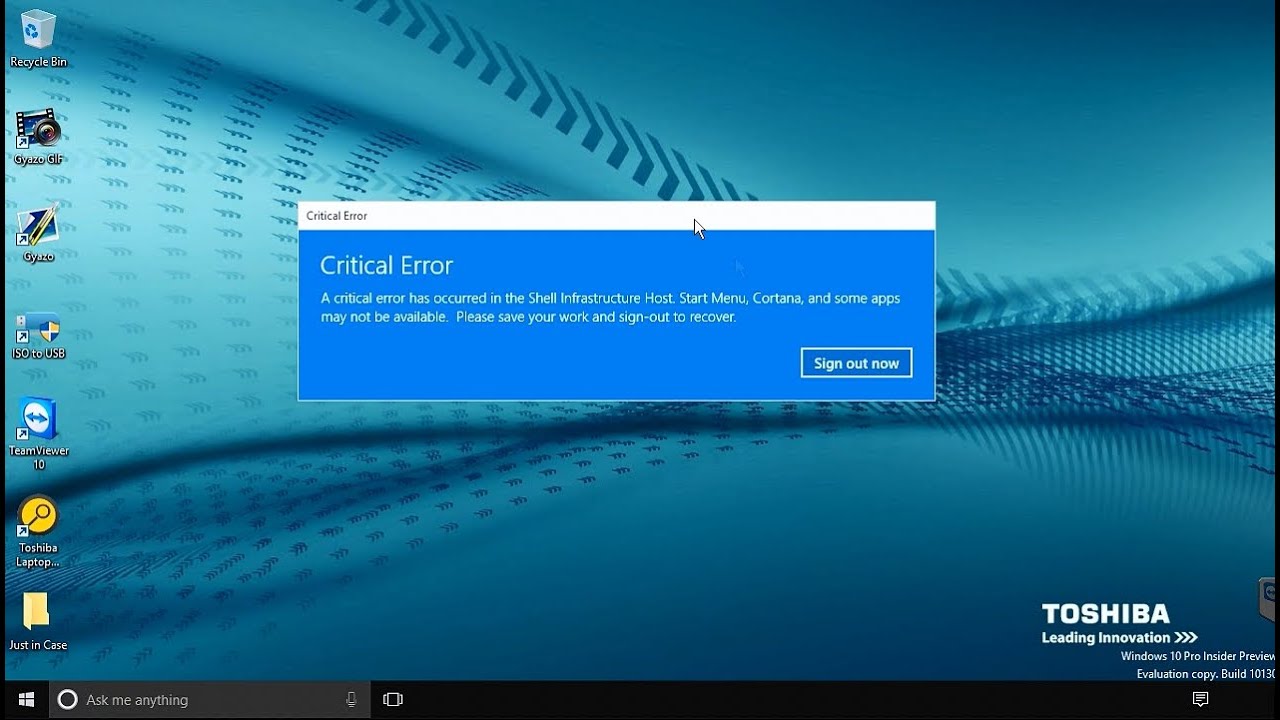Viewport: 1280px width, 720px height.
Task: Select the Gyazo GIF desktop shortcut
Action: (38, 136)
